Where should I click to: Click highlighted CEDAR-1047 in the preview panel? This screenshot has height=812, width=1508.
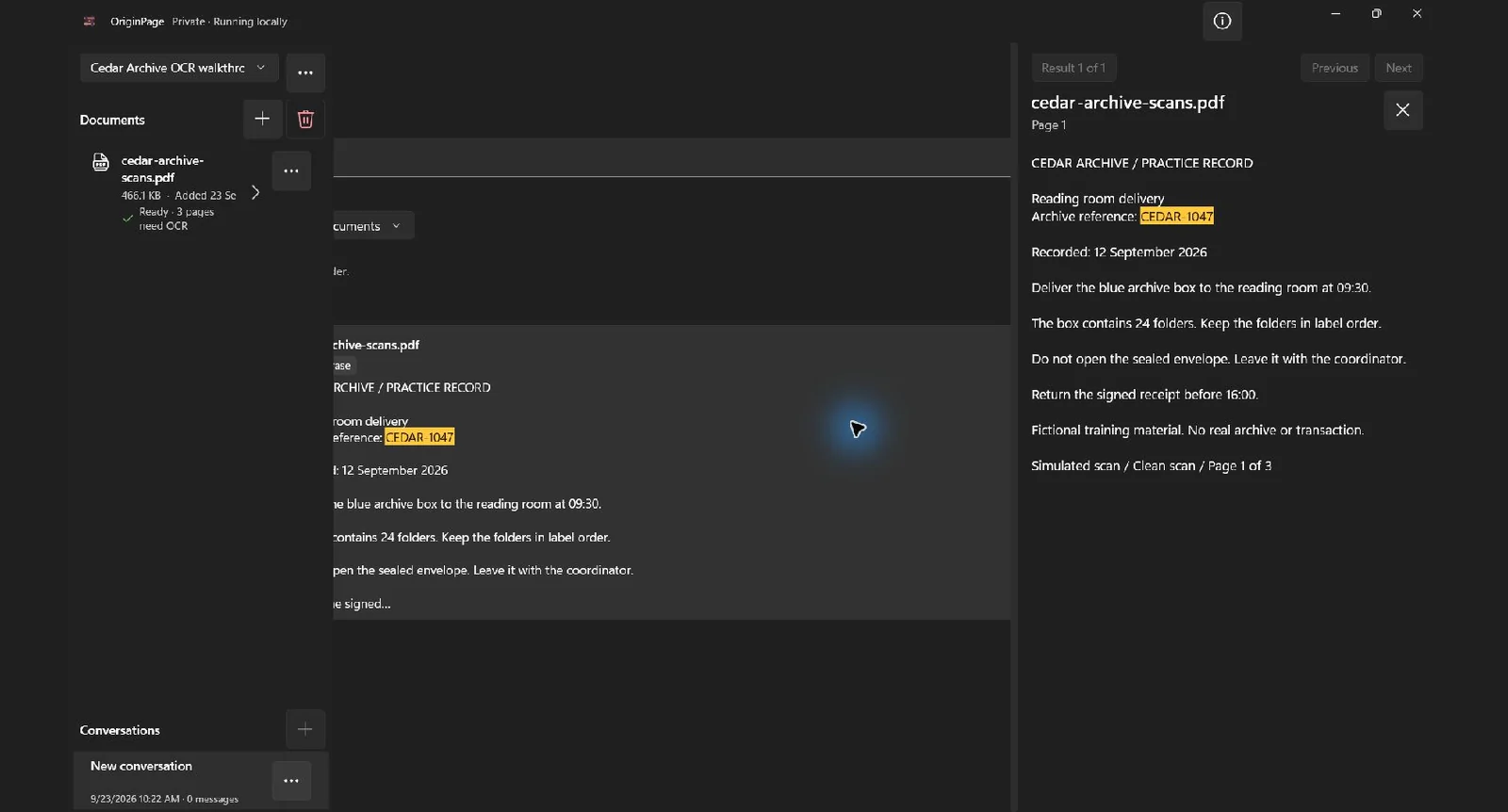coord(1177,216)
